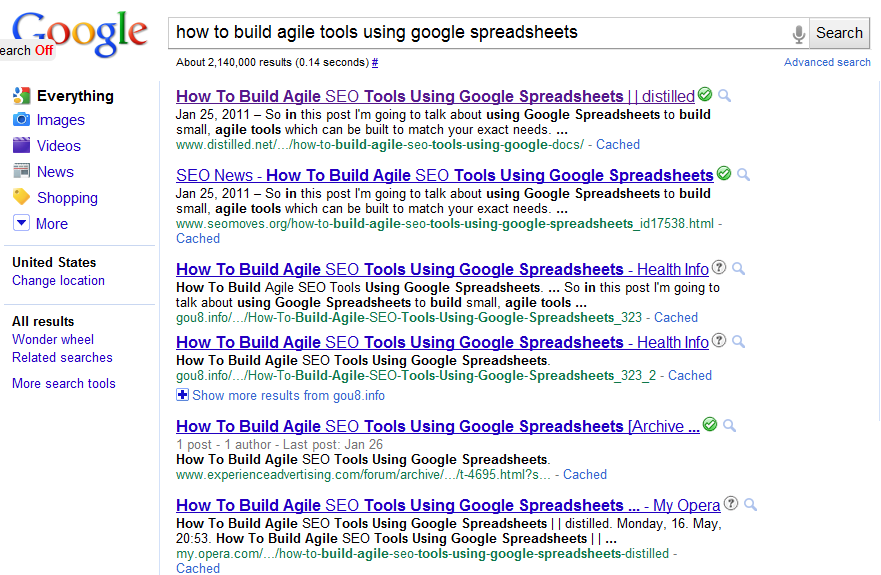Click the green checkmark beside distilled result
Viewport: 881px width, 575px height.
(x=705, y=94)
